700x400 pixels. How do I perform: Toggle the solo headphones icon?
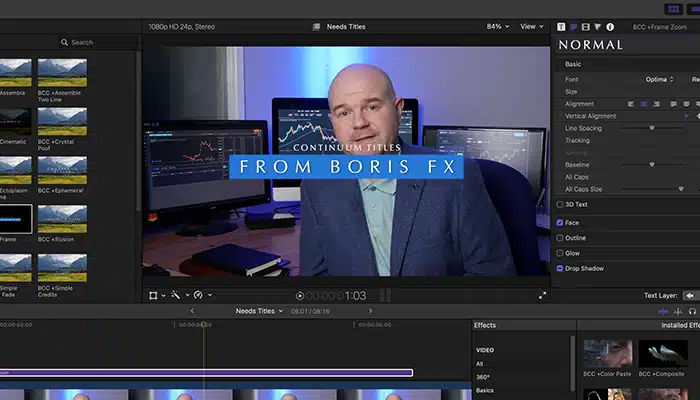[692, 312]
